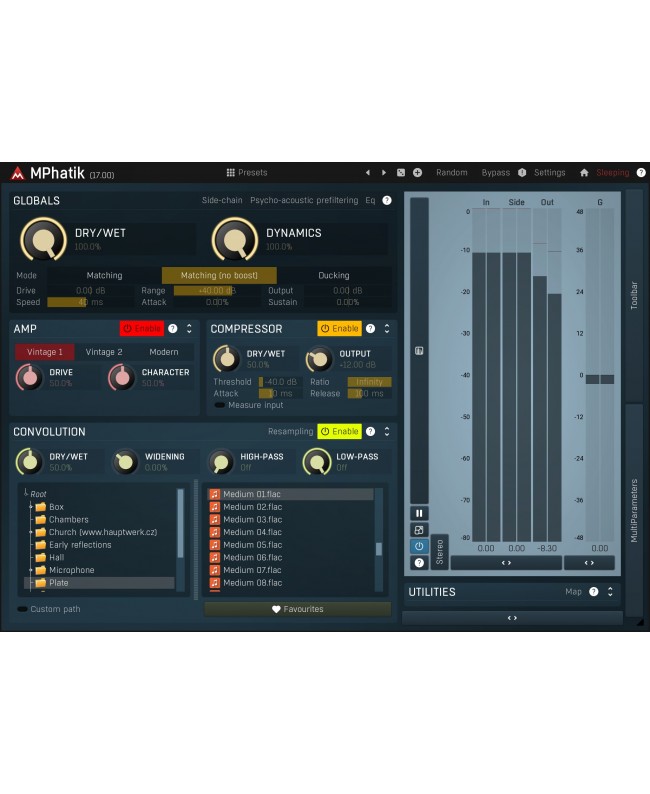Select Vintage 2 amp tab
The image size is (650, 794).
click(104, 352)
